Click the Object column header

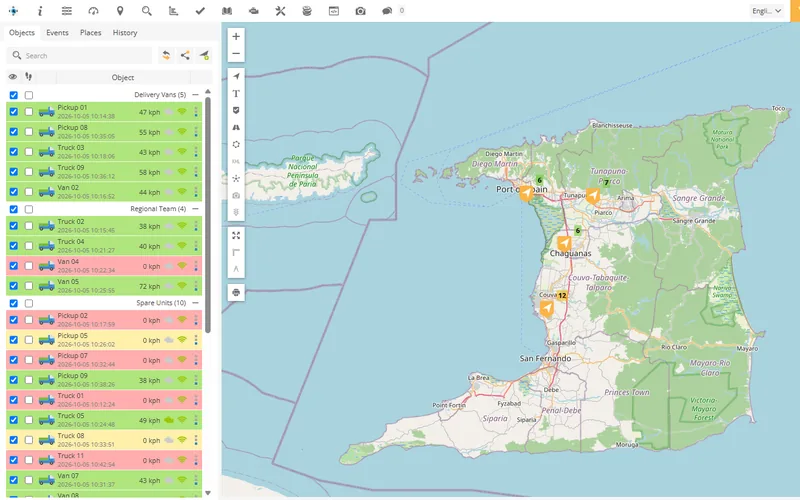pyautogui.click(x=123, y=78)
